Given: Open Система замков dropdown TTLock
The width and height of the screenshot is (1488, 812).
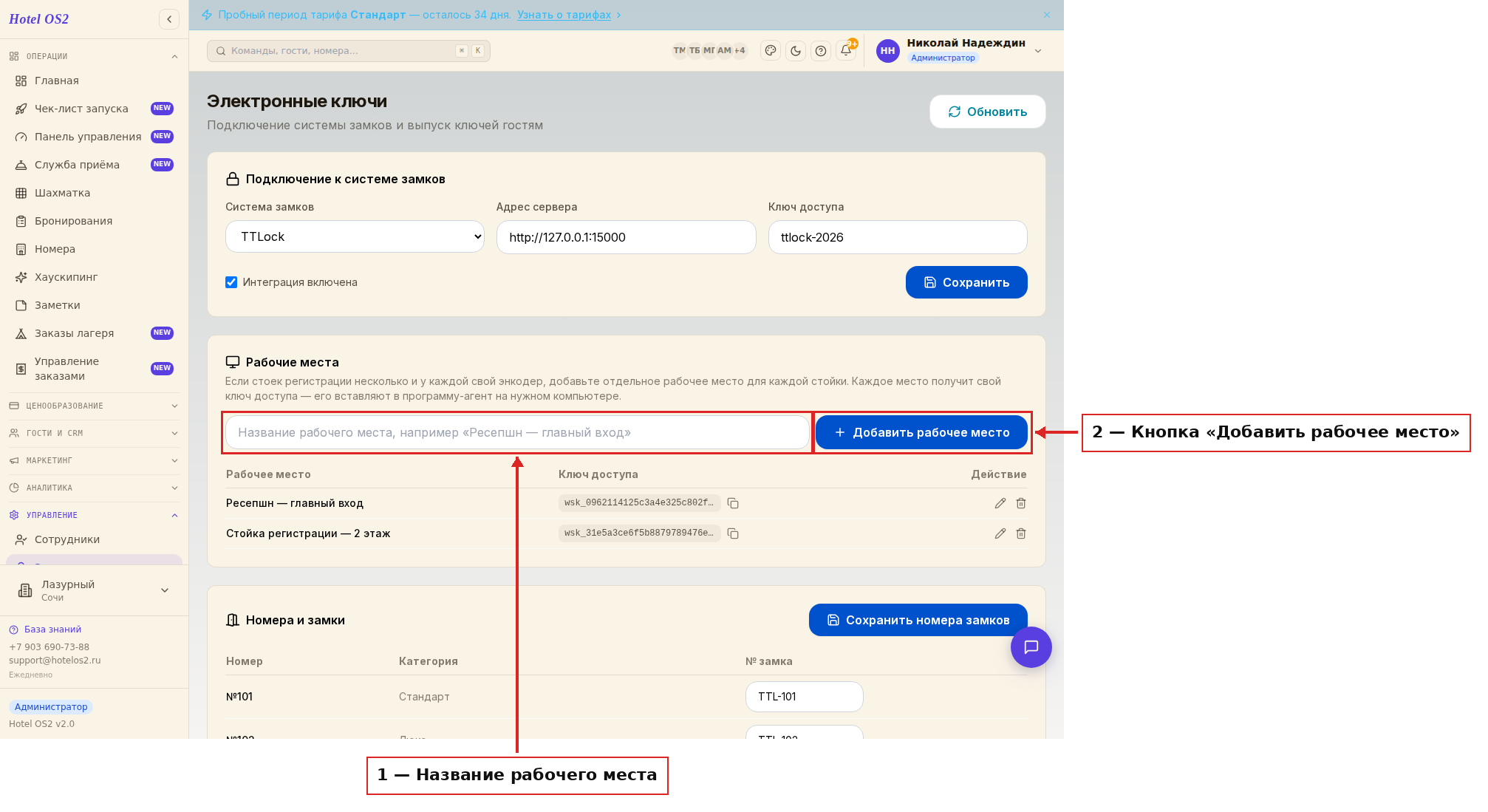Looking at the screenshot, I should [355, 236].
